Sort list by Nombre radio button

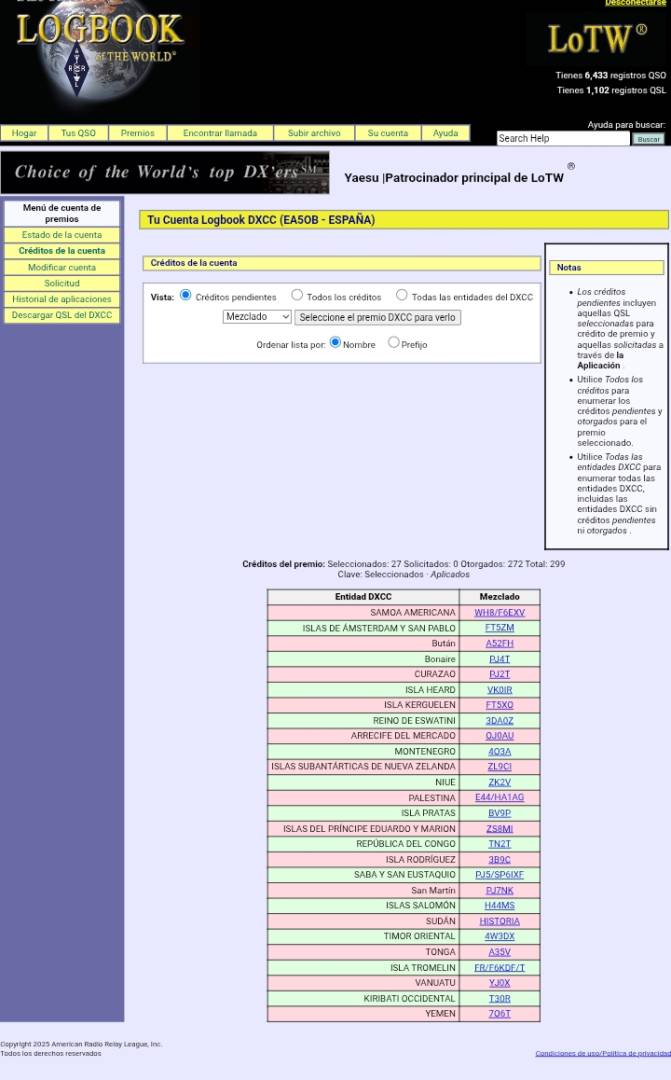(x=336, y=342)
